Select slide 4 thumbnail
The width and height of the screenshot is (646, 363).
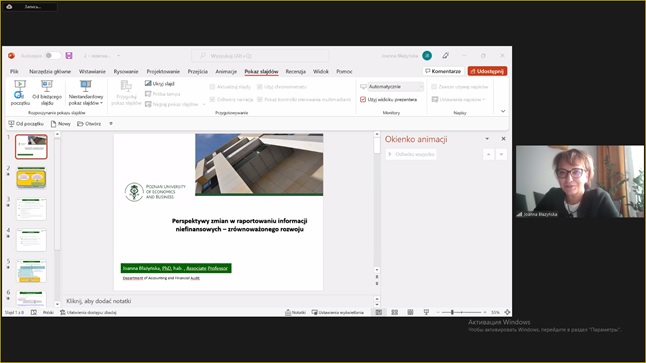click(x=31, y=240)
